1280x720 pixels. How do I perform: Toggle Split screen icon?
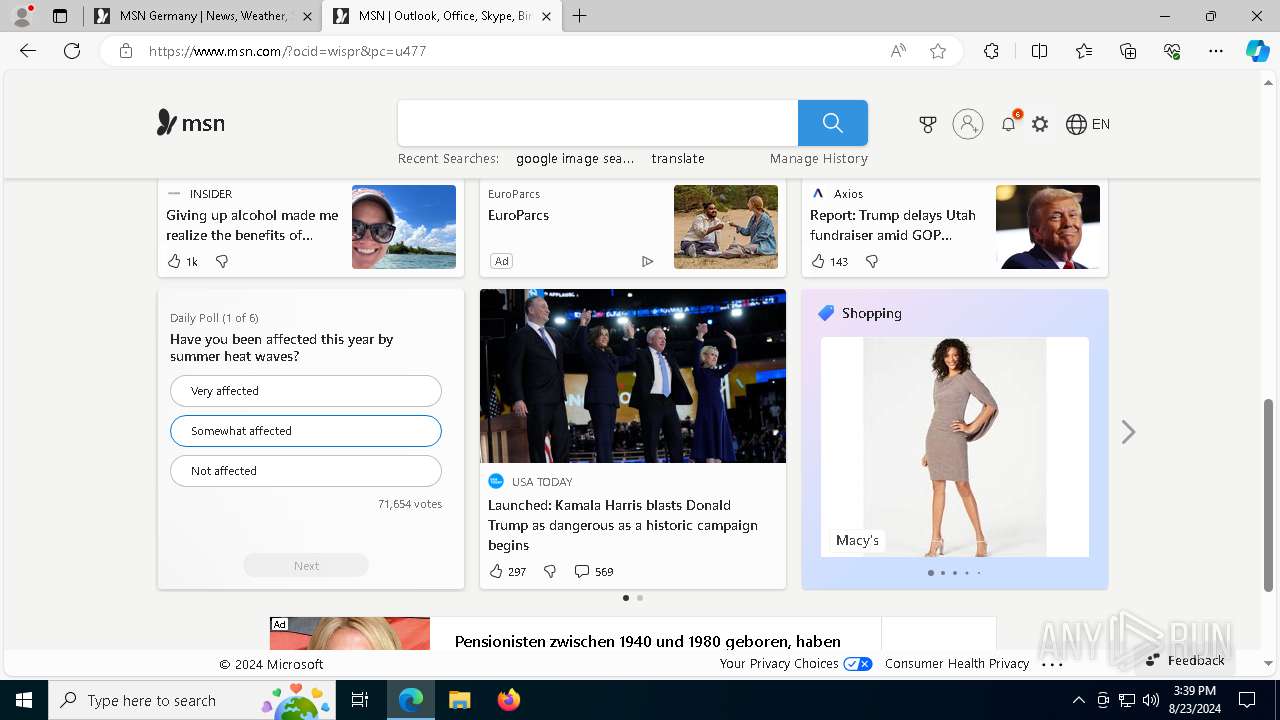(x=1039, y=51)
